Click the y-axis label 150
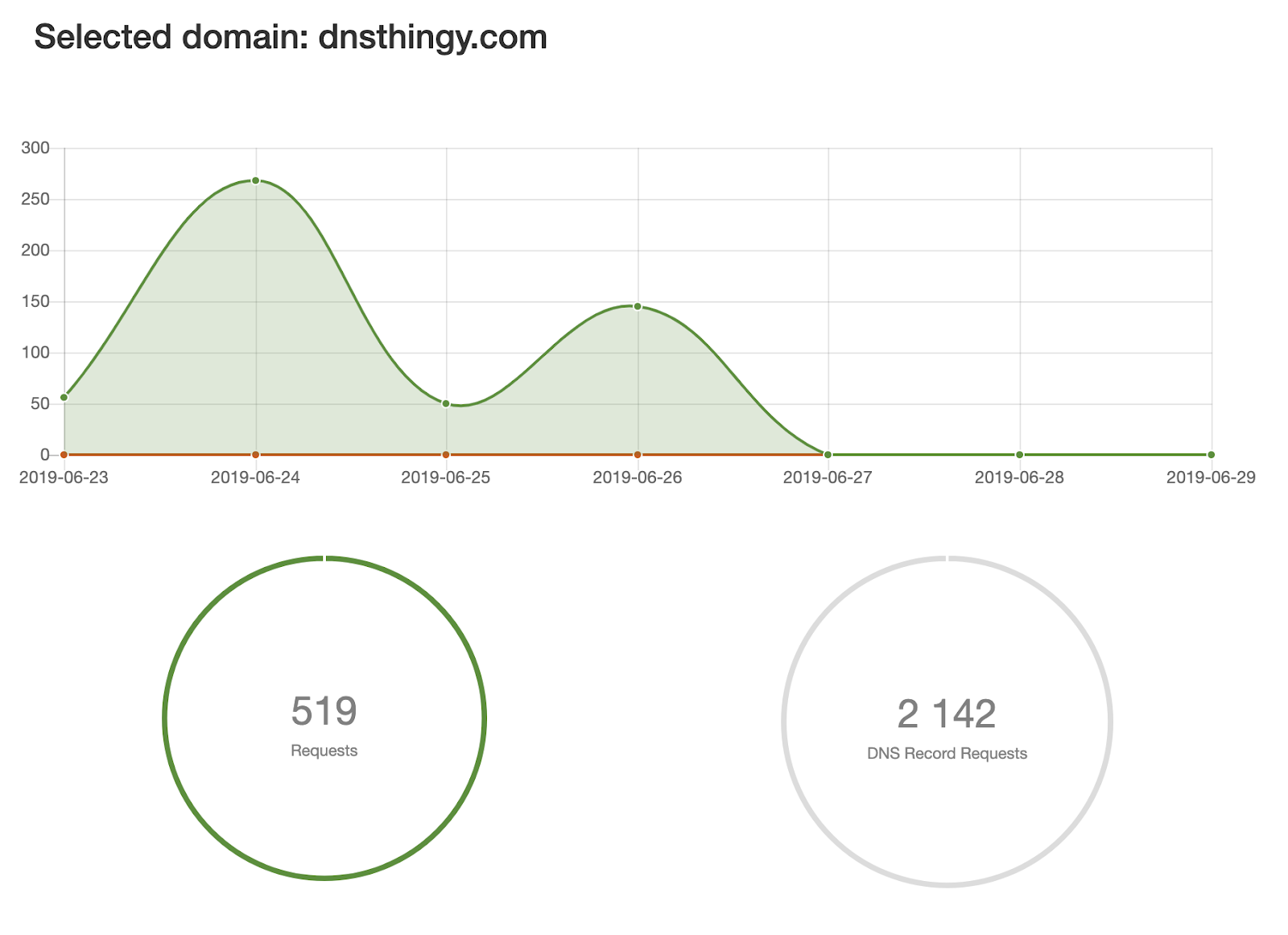 pos(35,302)
